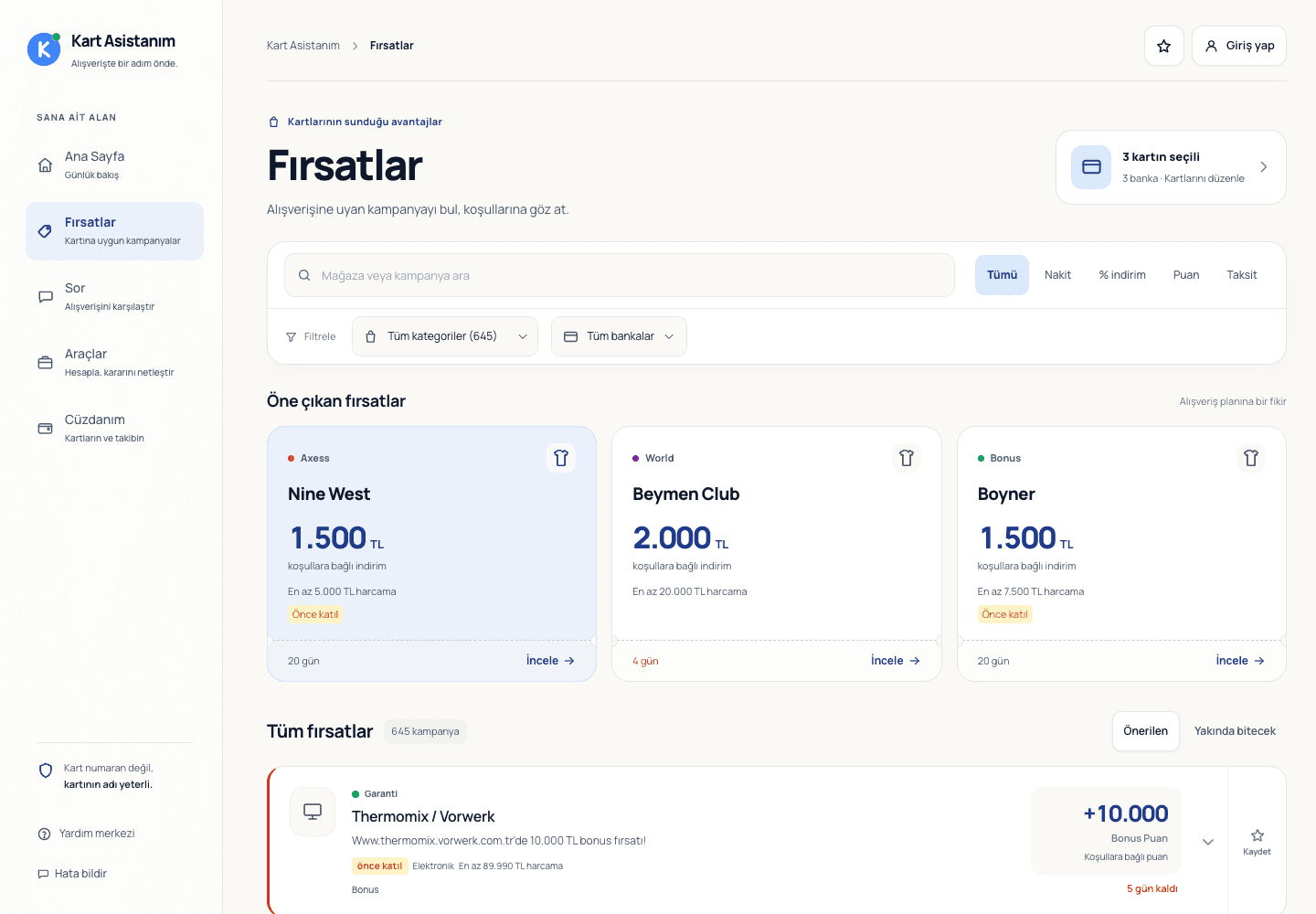Go to Ana Sayfa menu item
The image size is (1316, 914).
click(x=115, y=165)
